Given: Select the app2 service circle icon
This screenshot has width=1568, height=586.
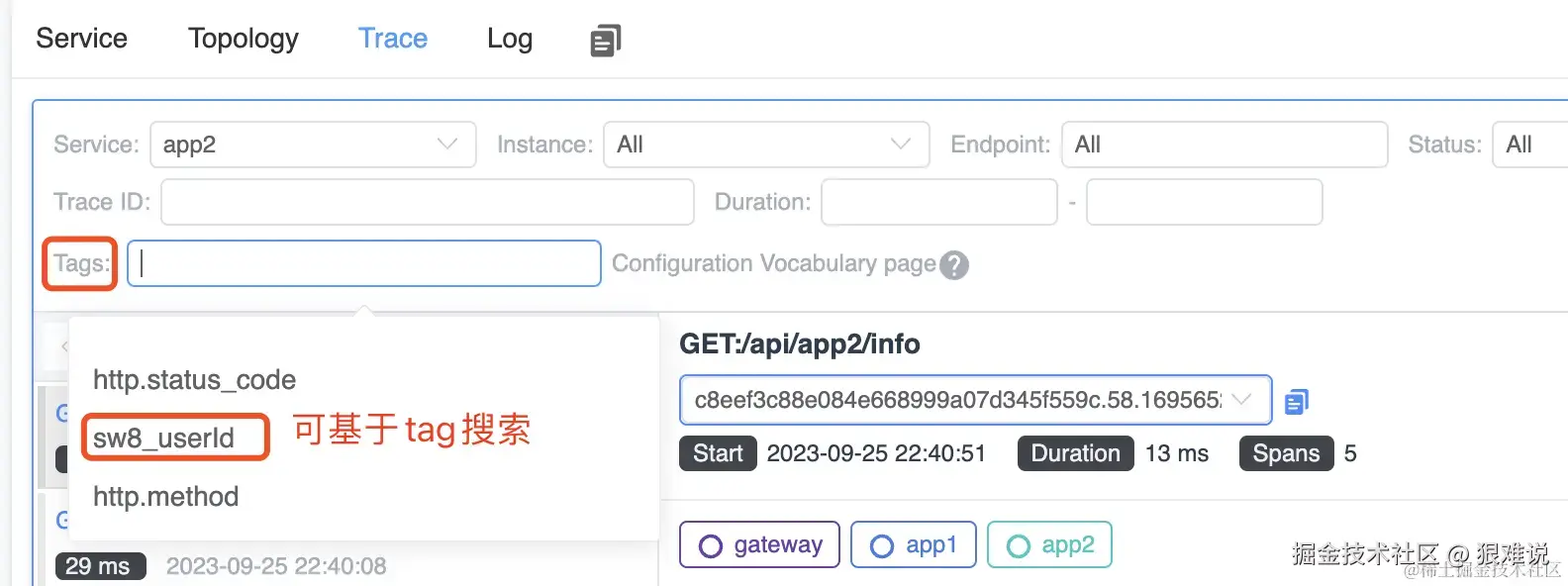Looking at the screenshot, I should pos(1018,545).
